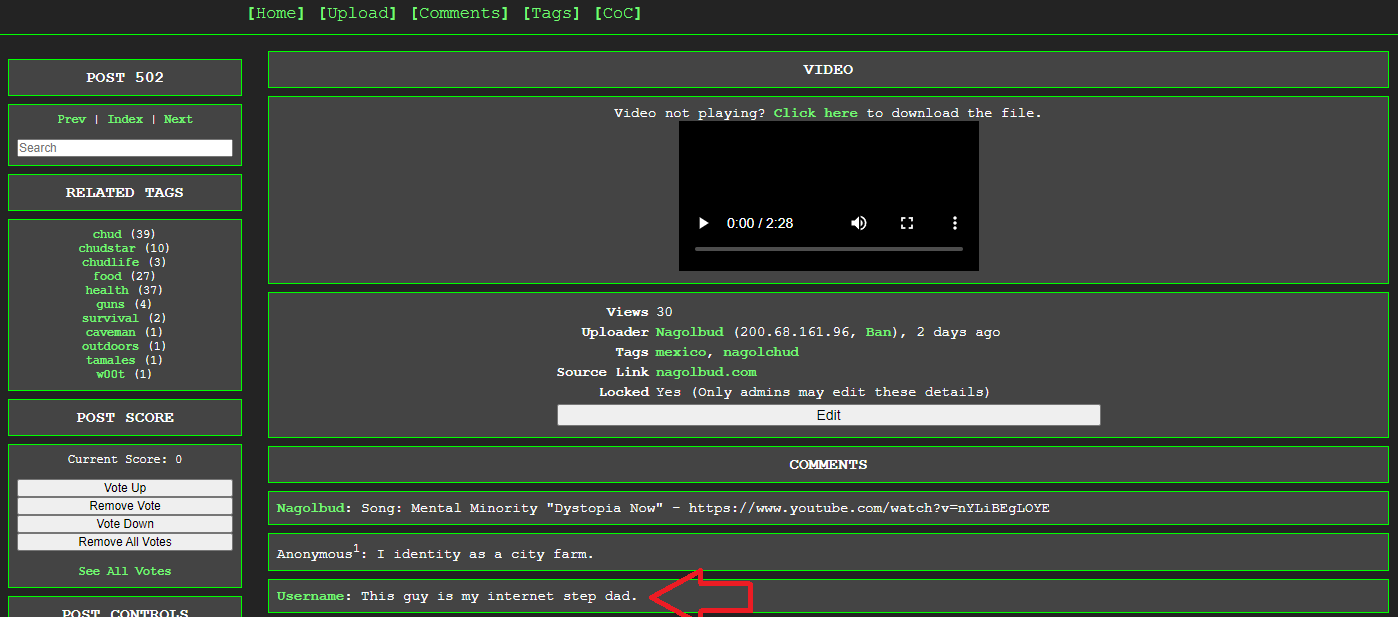The width and height of the screenshot is (1398, 617).
Task: Mute the video volume
Action: coord(859,223)
